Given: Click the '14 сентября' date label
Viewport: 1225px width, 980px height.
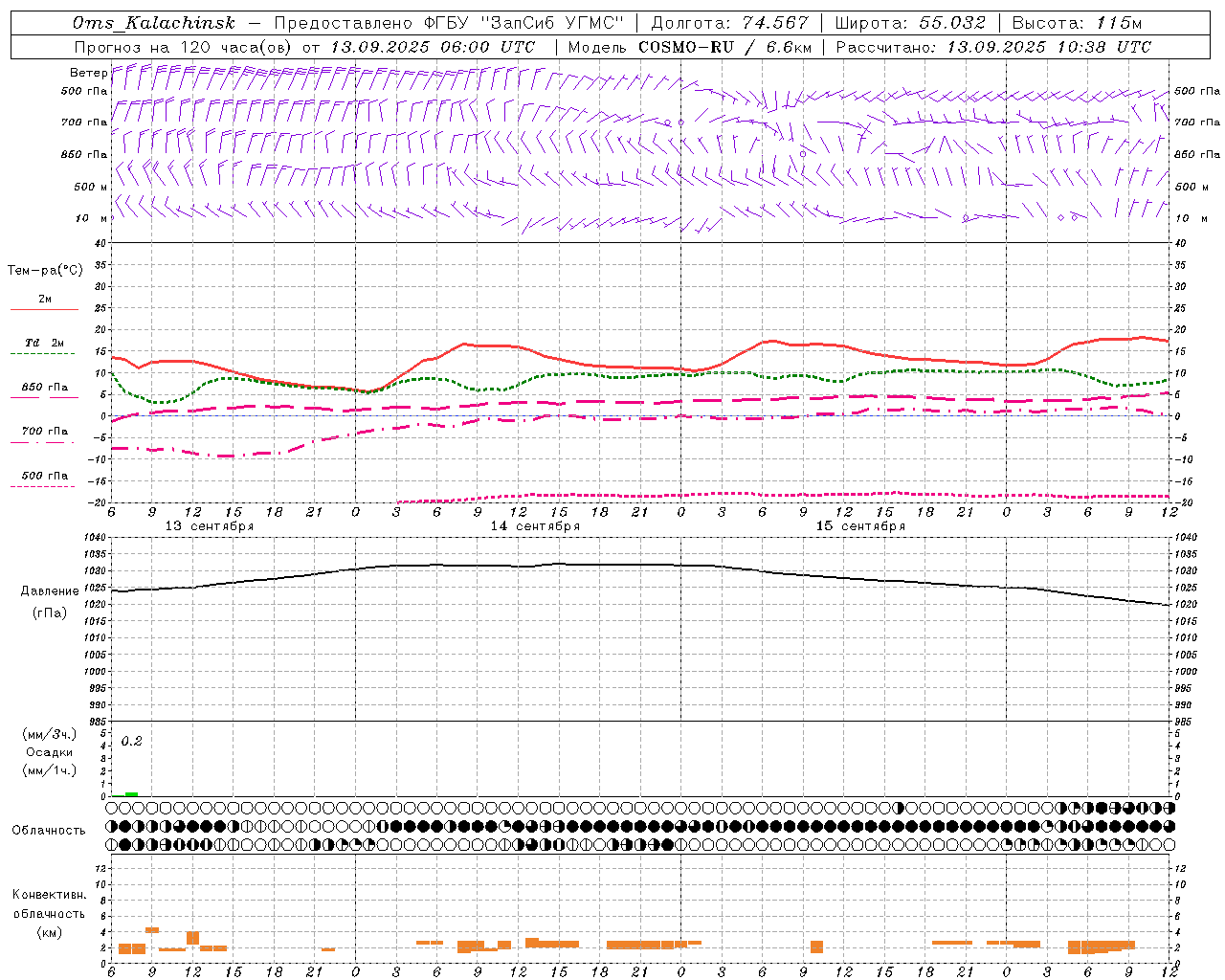Looking at the screenshot, I should point(535,526).
